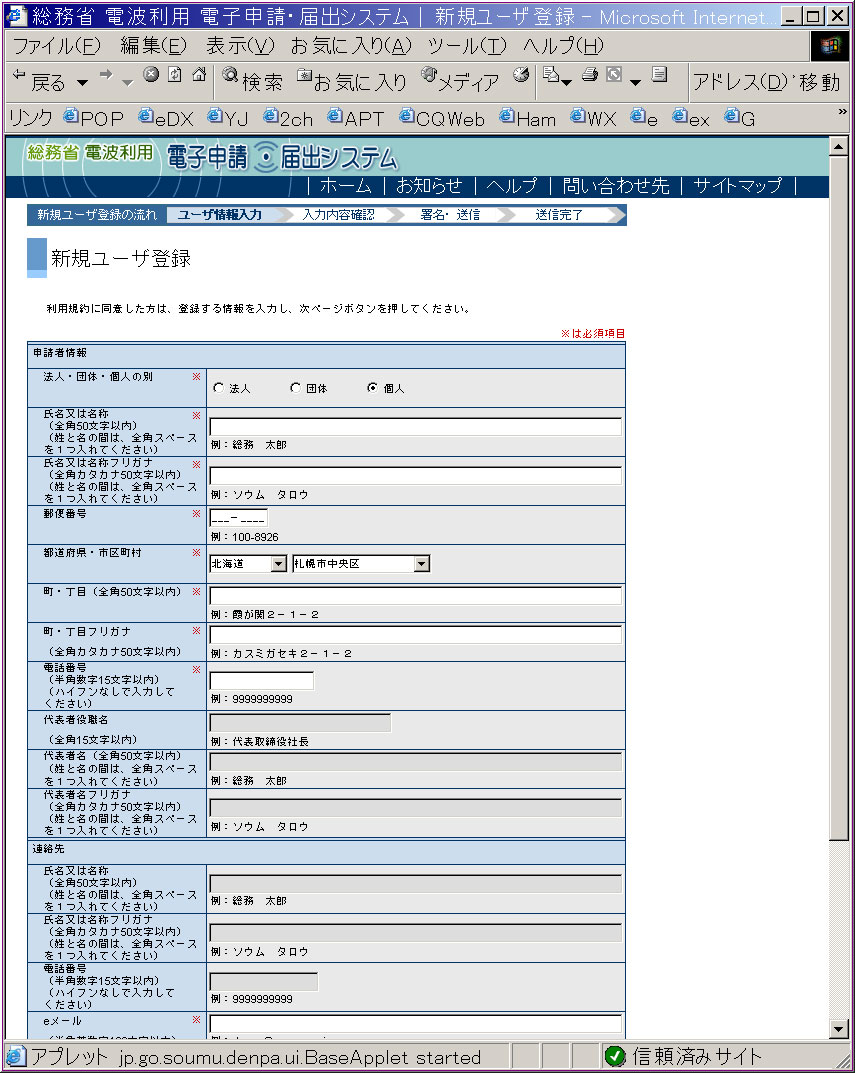Open the back history dropdown arrow
The height and width of the screenshot is (1073, 855).
[83, 83]
